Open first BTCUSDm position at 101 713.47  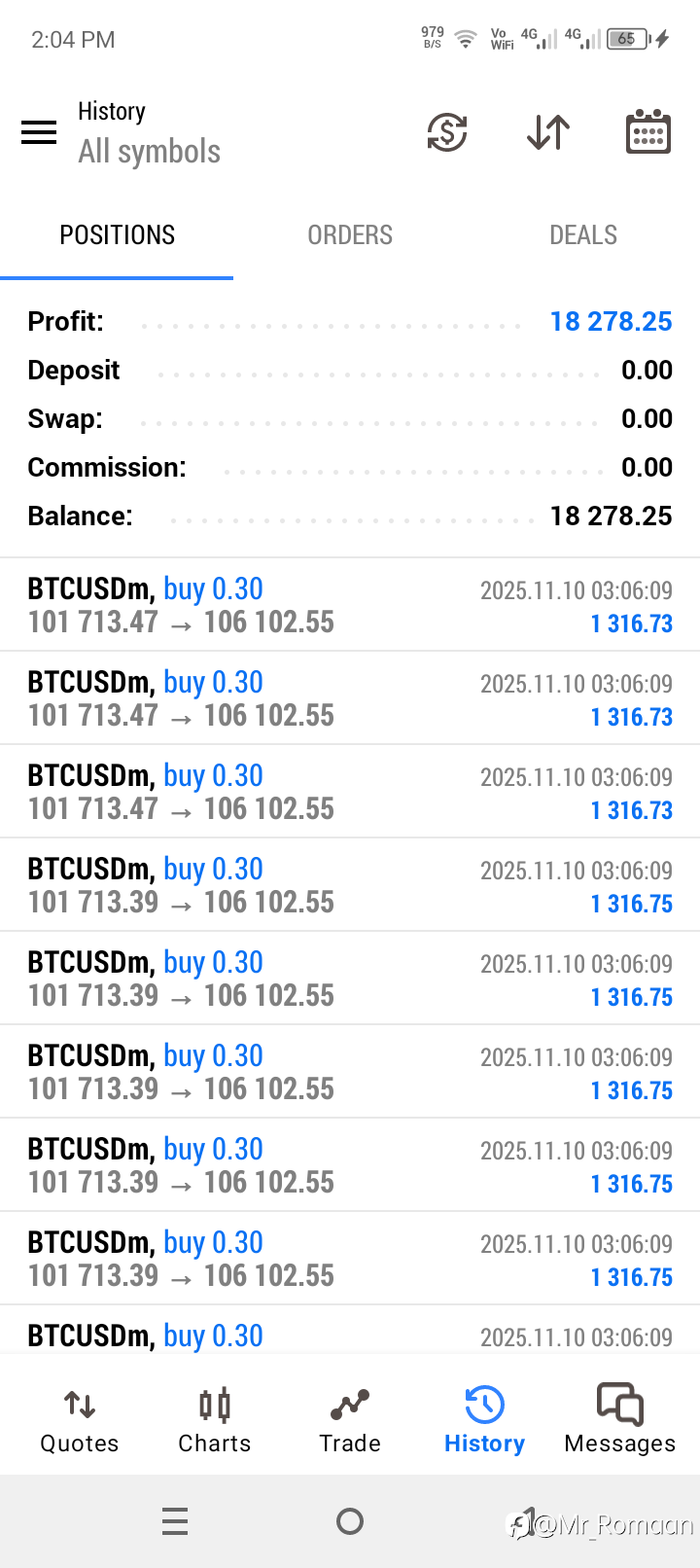(350, 605)
